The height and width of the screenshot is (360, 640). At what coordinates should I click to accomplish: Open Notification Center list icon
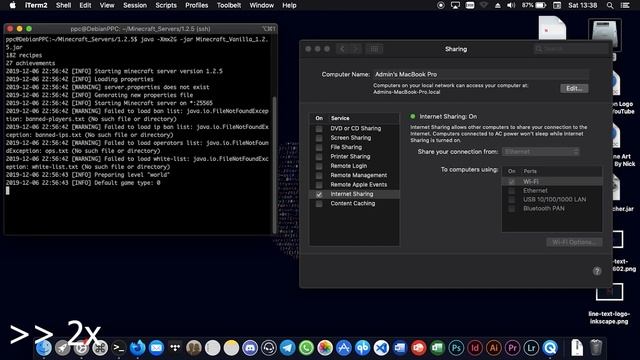click(x=625, y=5)
